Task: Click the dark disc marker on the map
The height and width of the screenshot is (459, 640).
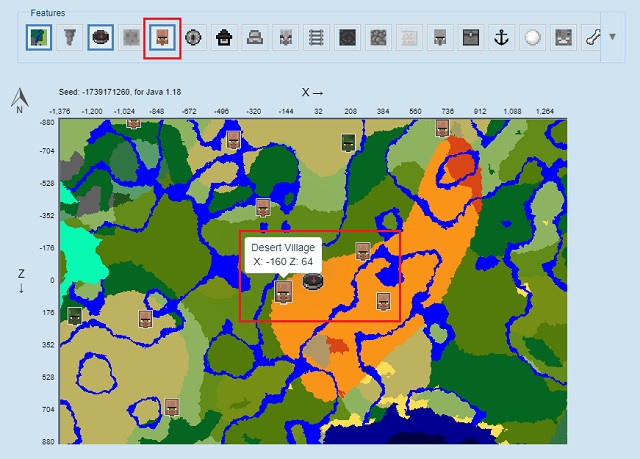Action: 313,282
